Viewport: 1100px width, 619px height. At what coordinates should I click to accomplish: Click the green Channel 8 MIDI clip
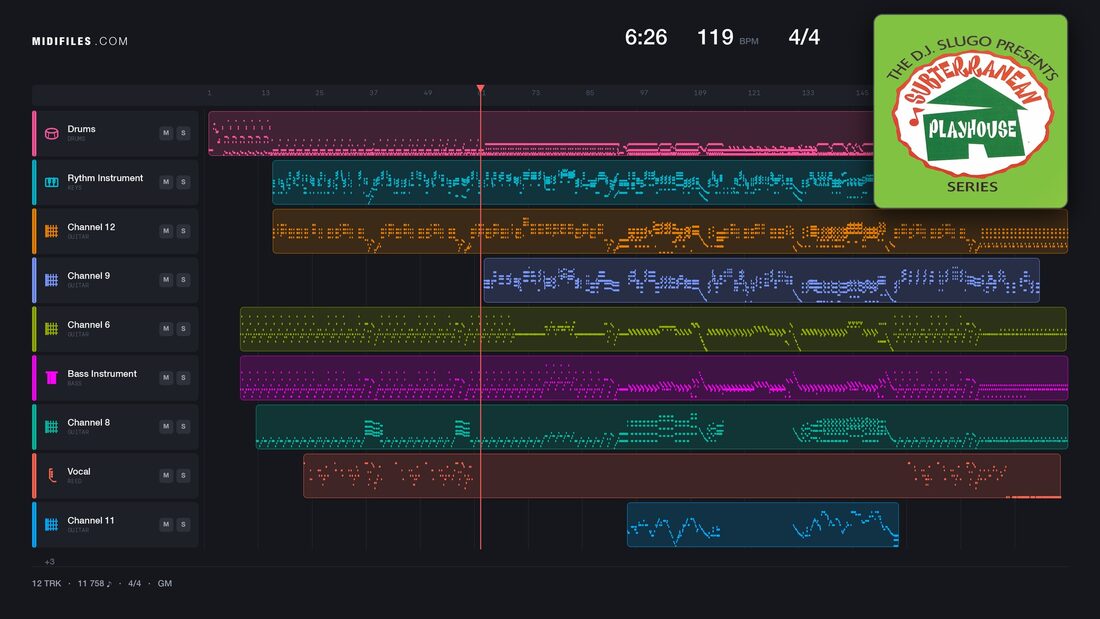pos(662,427)
